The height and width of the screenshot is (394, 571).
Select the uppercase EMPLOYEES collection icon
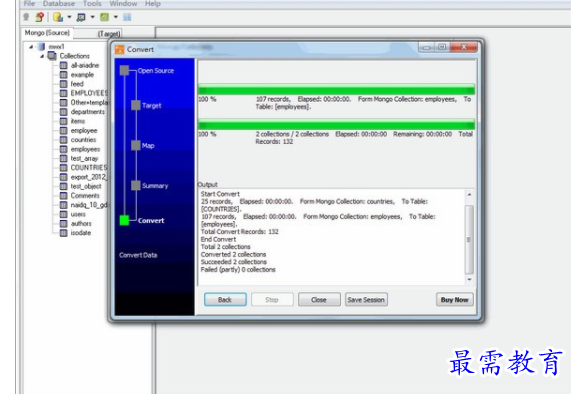point(63,93)
